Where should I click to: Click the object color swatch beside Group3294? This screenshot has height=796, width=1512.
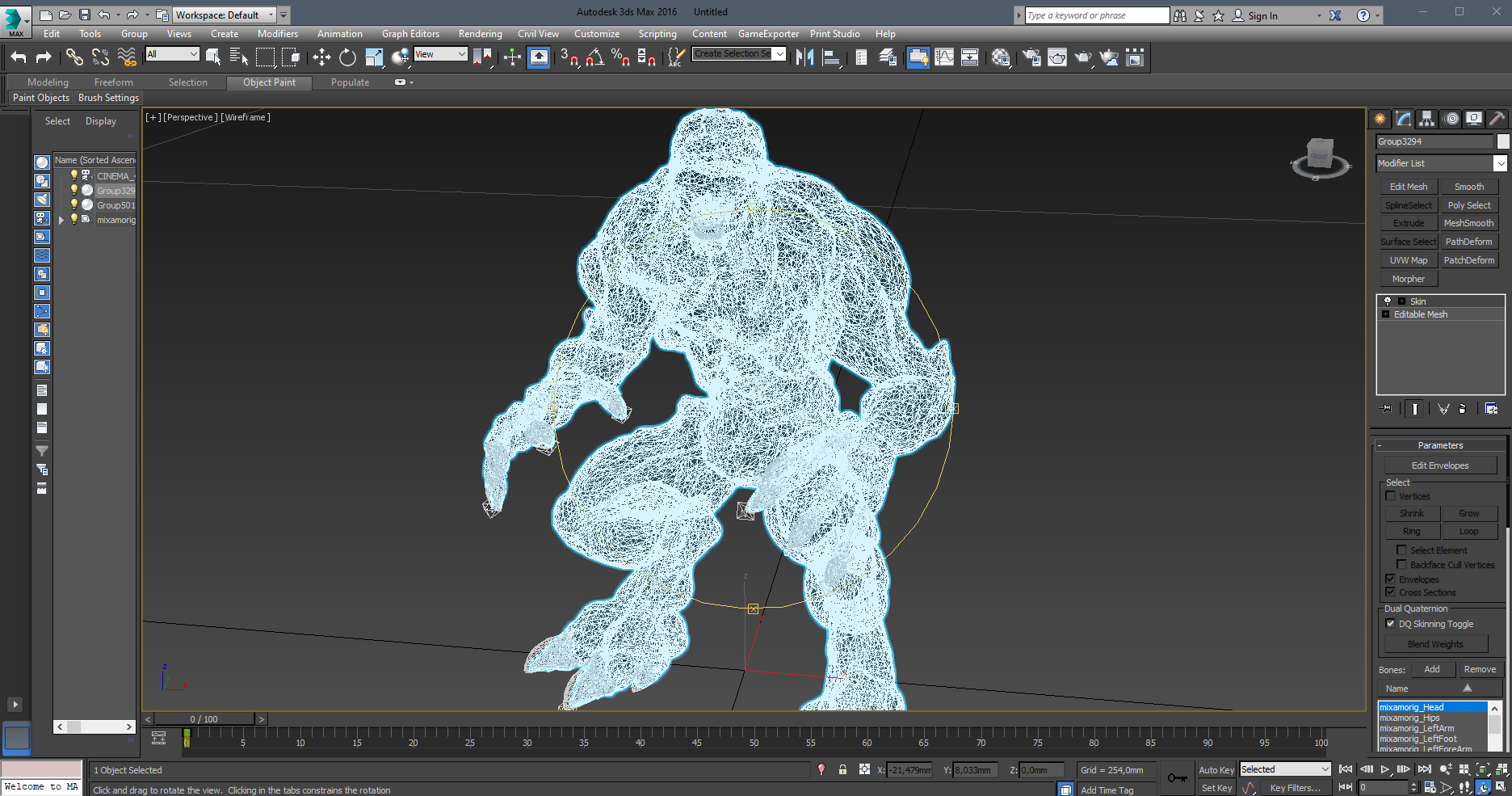pos(1502,141)
